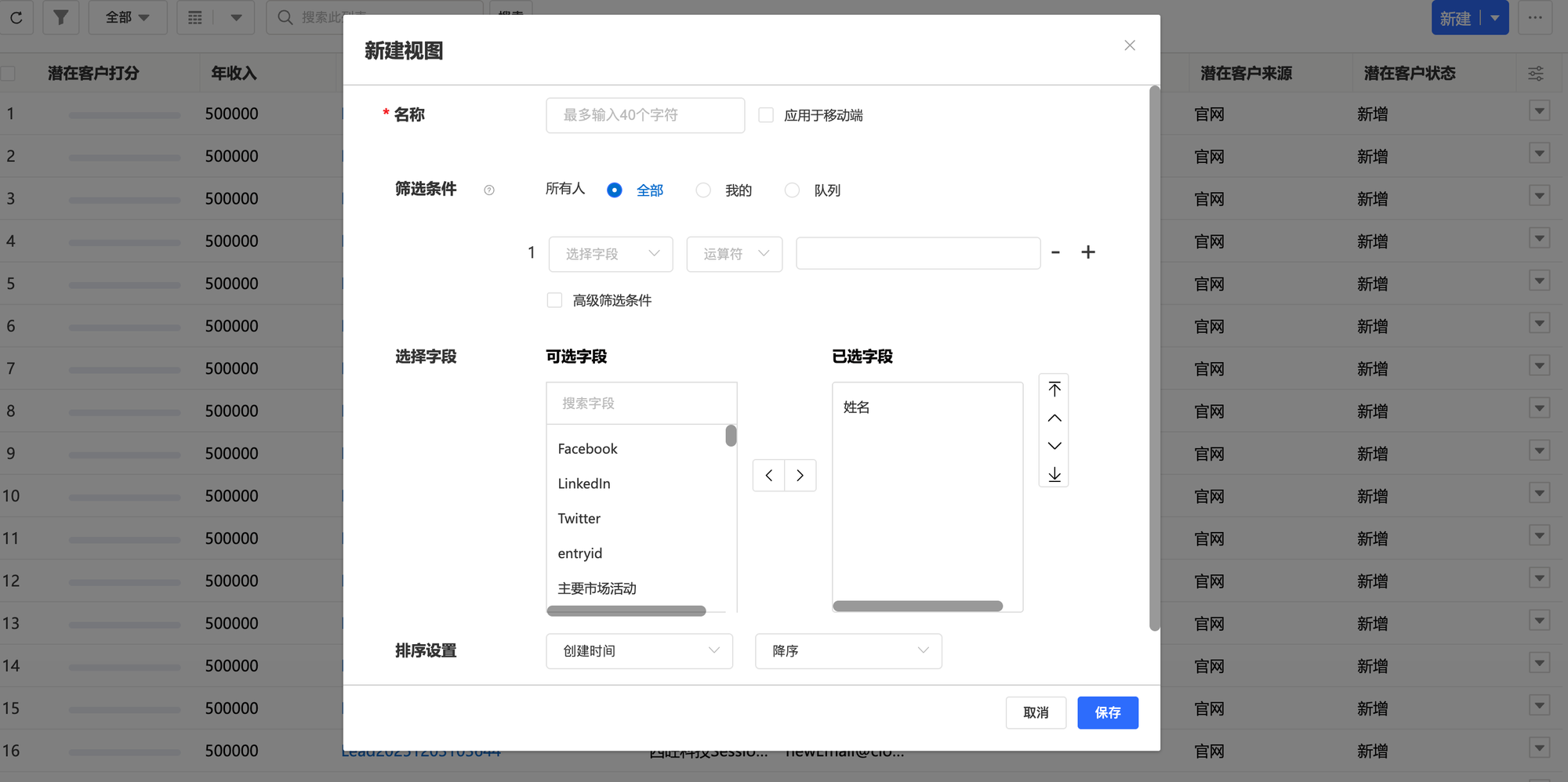Click the 保存 button
The height and width of the screenshot is (782, 1568).
point(1107,713)
